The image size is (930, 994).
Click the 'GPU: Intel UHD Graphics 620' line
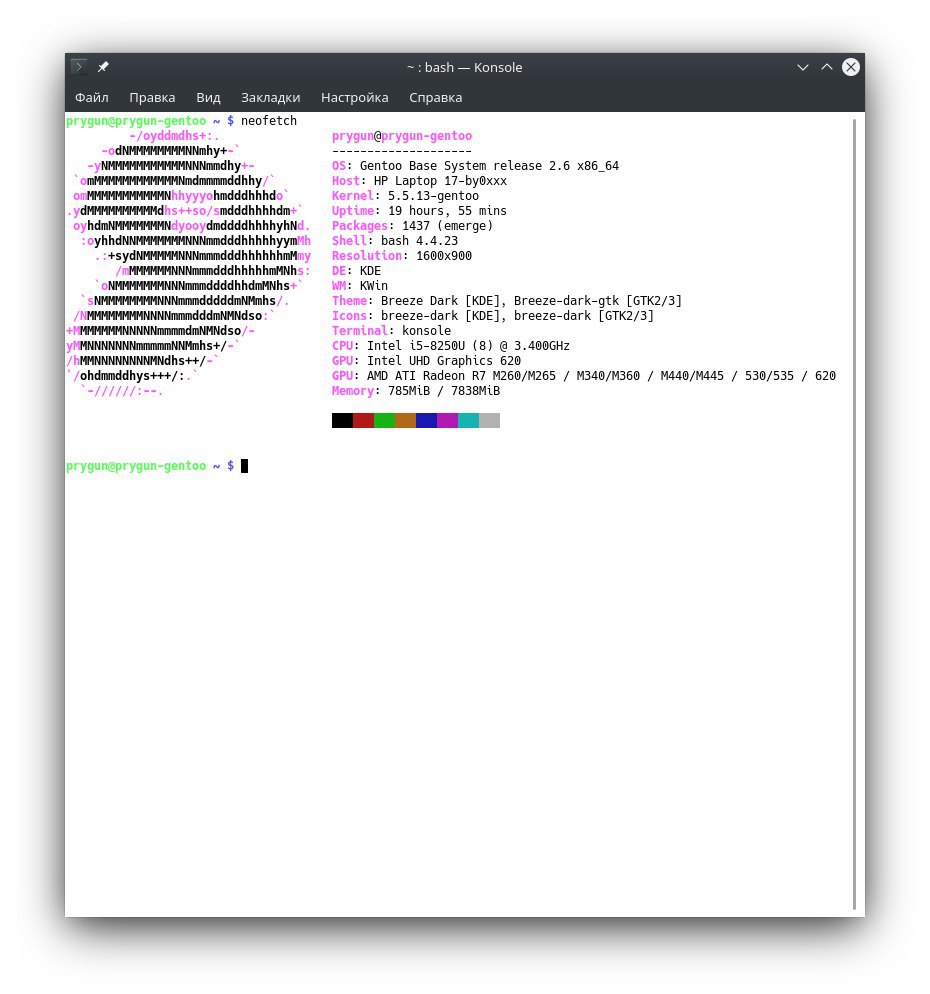(427, 361)
